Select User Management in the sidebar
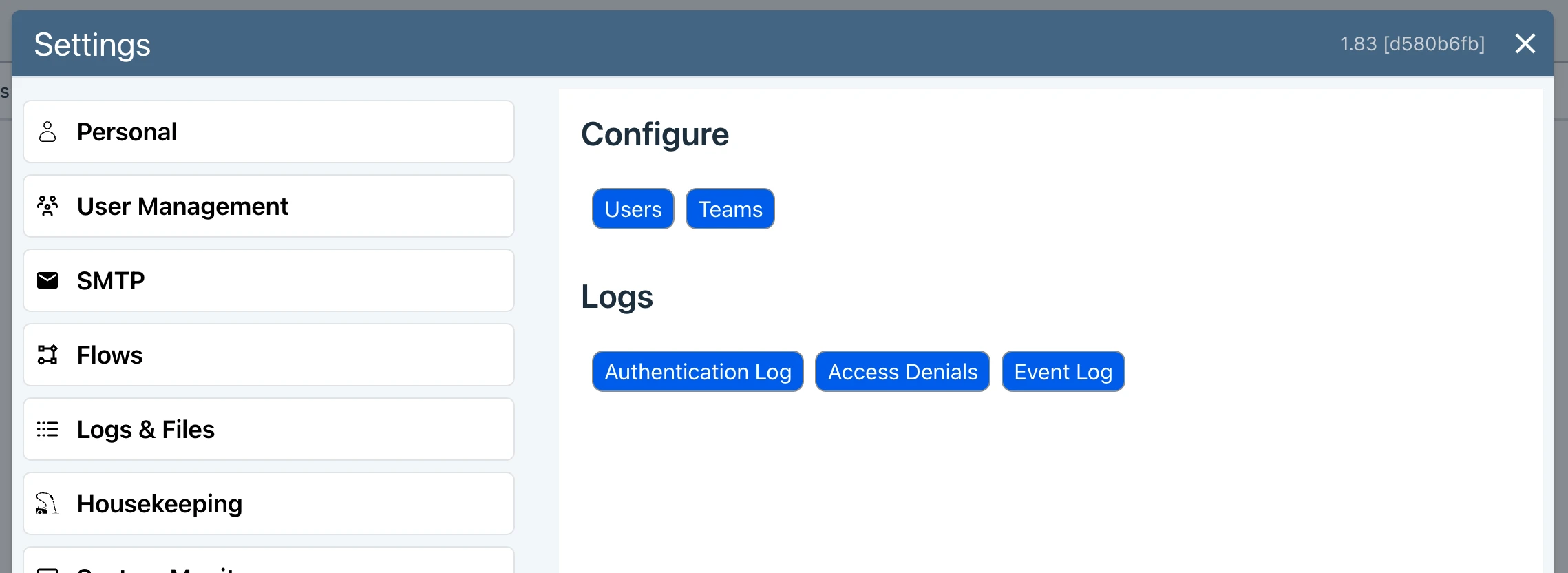The image size is (1568, 573). click(x=268, y=206)
